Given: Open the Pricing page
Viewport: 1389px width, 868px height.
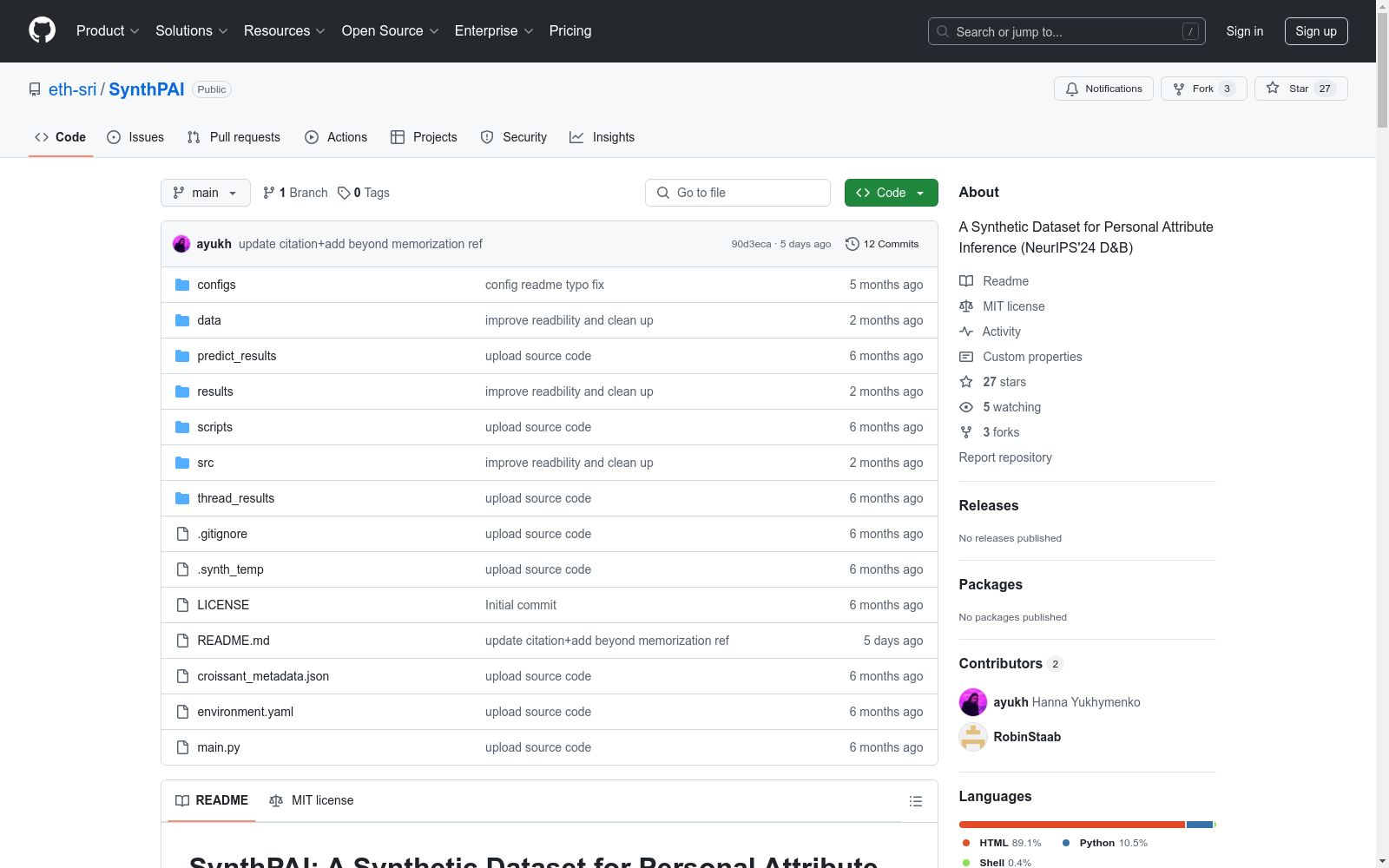Looking at the screenshot, I should (x=570, y=31).
